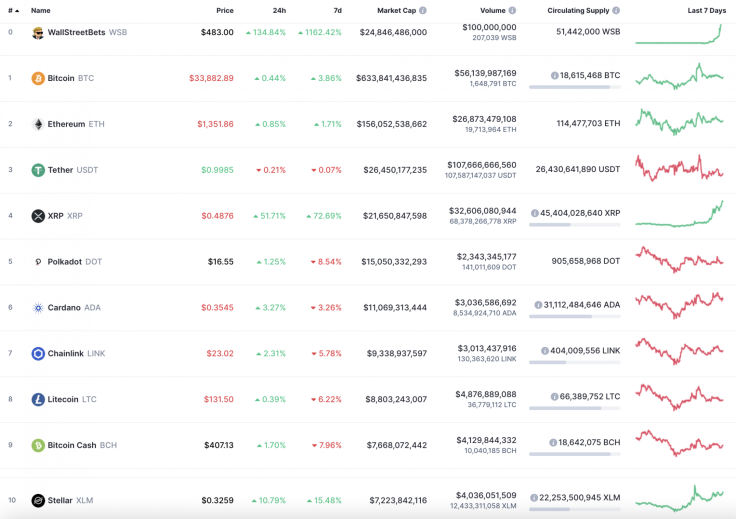Sort by the Name column header
736x519 pixels.
pyautogui.click(x=41, y=10)
